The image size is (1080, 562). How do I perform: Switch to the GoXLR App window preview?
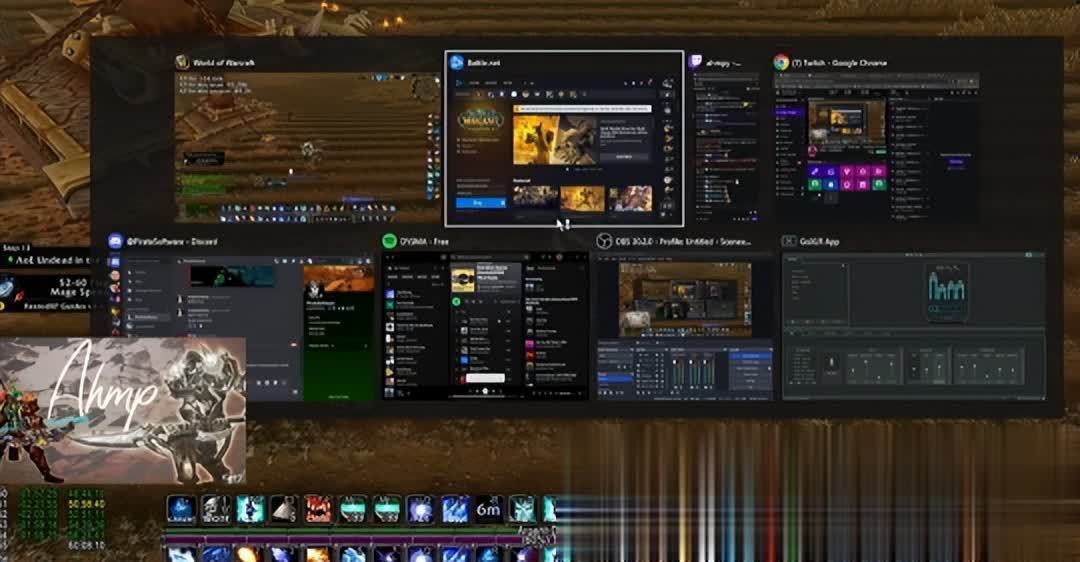(914, 326)
